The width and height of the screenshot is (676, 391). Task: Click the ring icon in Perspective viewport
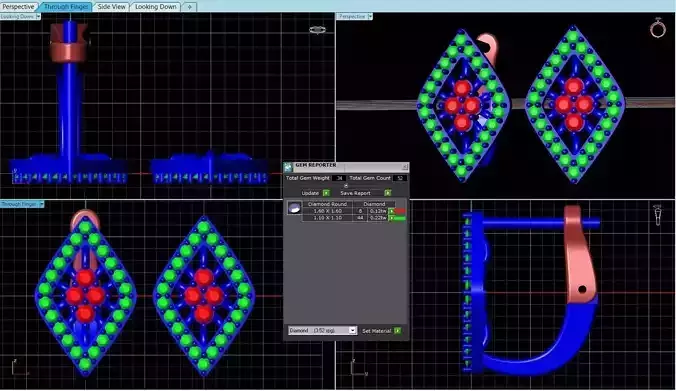(x=657, y=28)
